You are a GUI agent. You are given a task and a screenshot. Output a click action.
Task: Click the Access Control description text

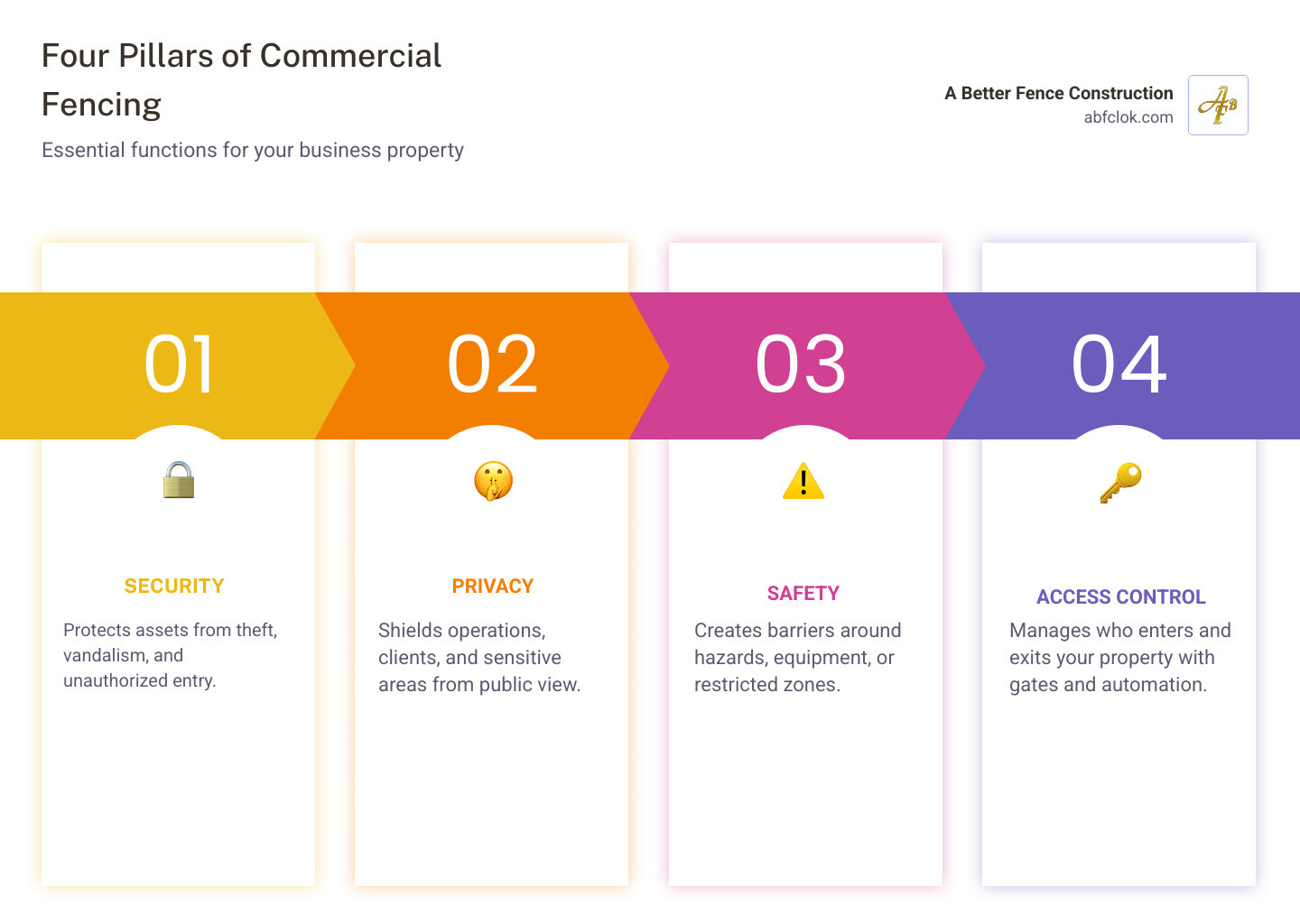click(x=1119, y=657)
